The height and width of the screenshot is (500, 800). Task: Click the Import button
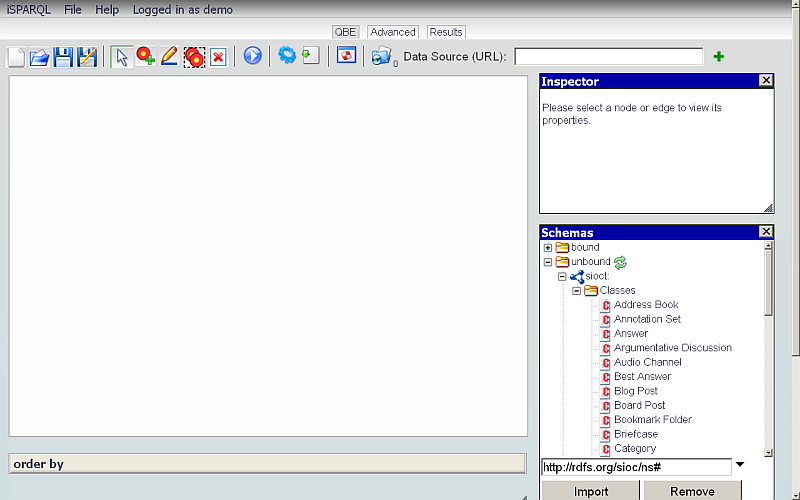click(x=591, y=491)
